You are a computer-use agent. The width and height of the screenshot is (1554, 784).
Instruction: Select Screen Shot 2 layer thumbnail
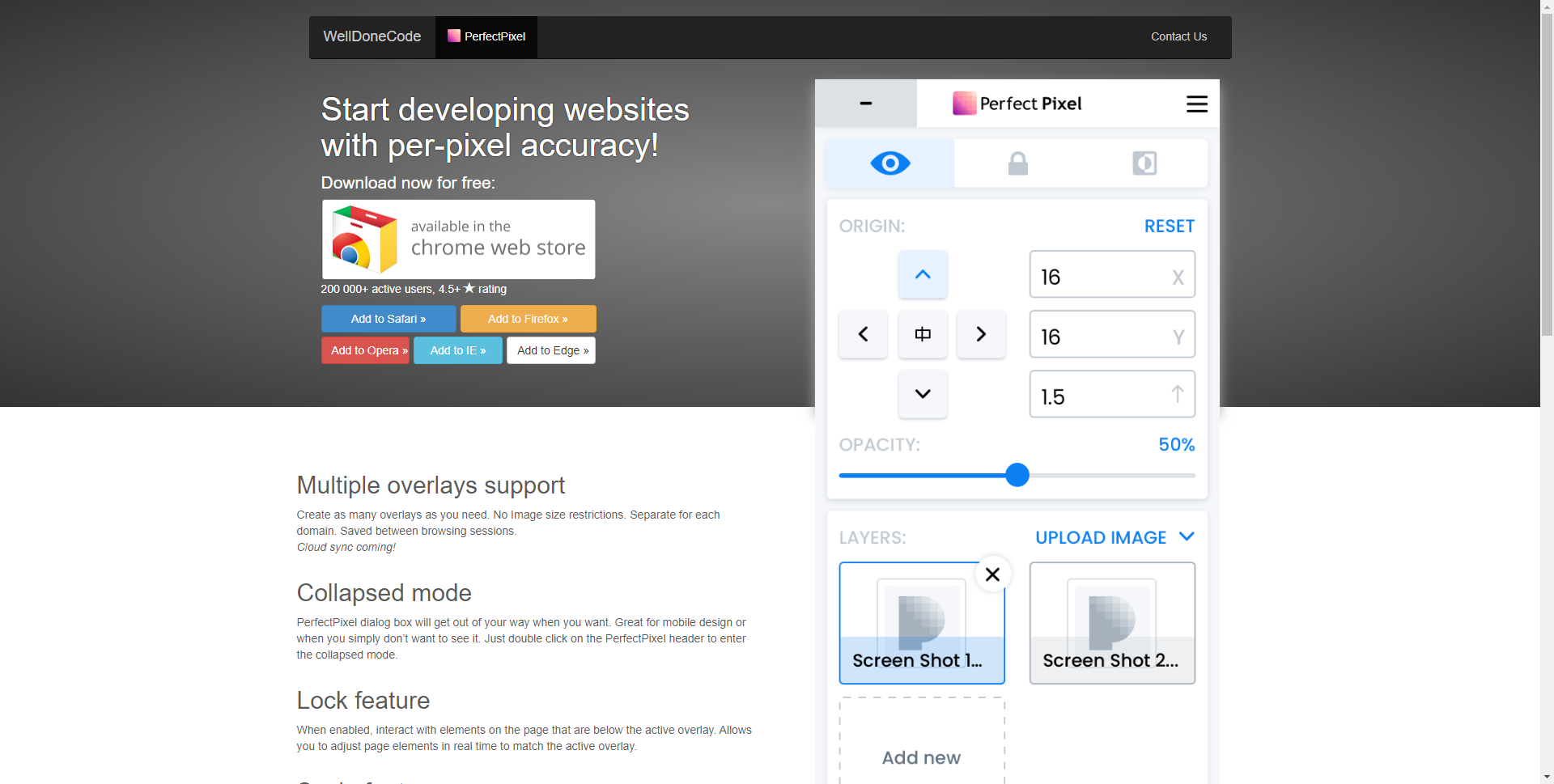click(x=1112, y=623)
